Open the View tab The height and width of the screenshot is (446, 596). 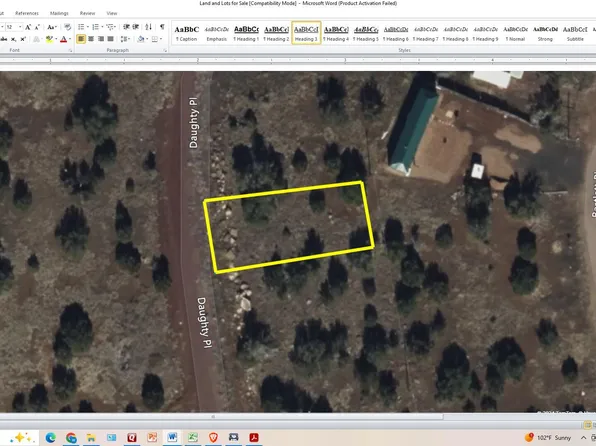coord(112,13)
